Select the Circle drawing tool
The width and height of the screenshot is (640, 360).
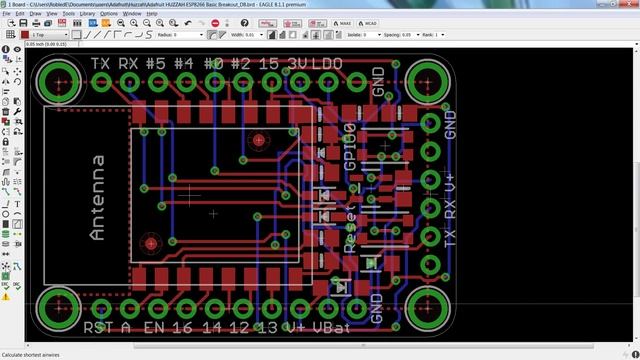click(6, 213)
